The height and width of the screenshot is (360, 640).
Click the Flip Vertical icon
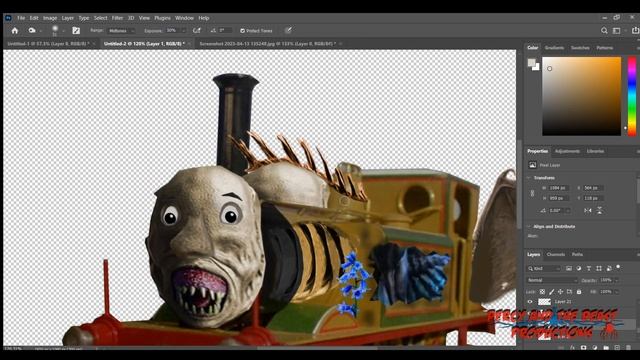pyautogui.click(x=599, y=211)
